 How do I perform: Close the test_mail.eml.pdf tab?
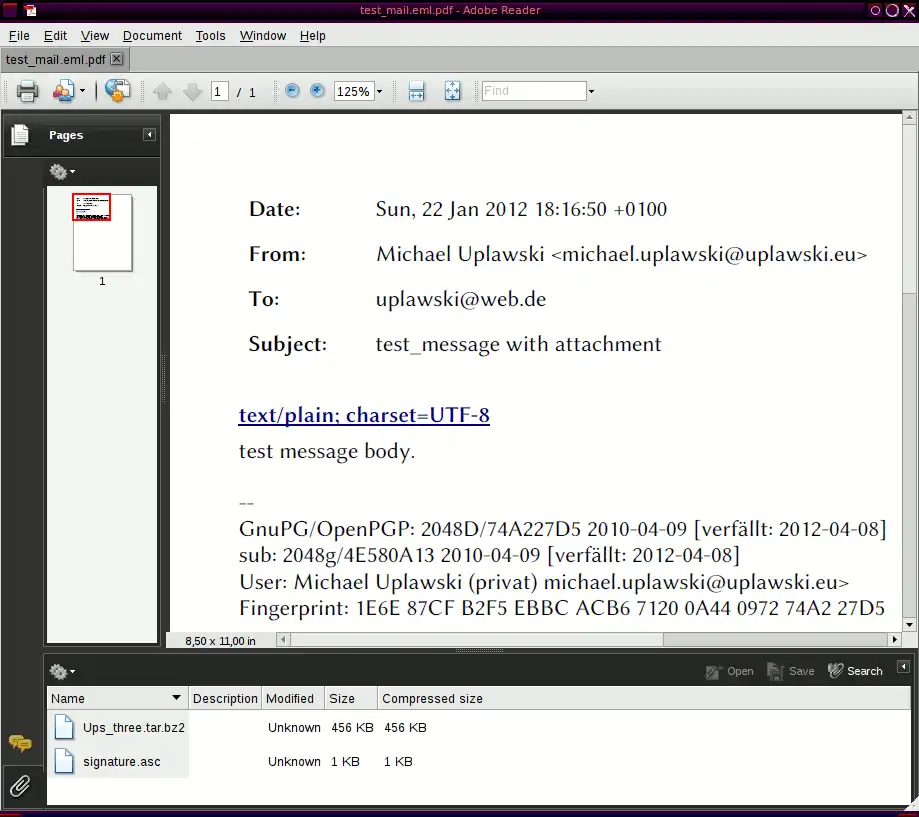(x=117, y=59)
